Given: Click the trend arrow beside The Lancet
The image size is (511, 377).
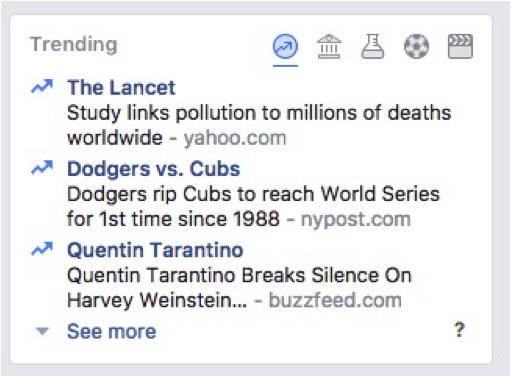Looking at the screenshot, I should pos(42,87).
